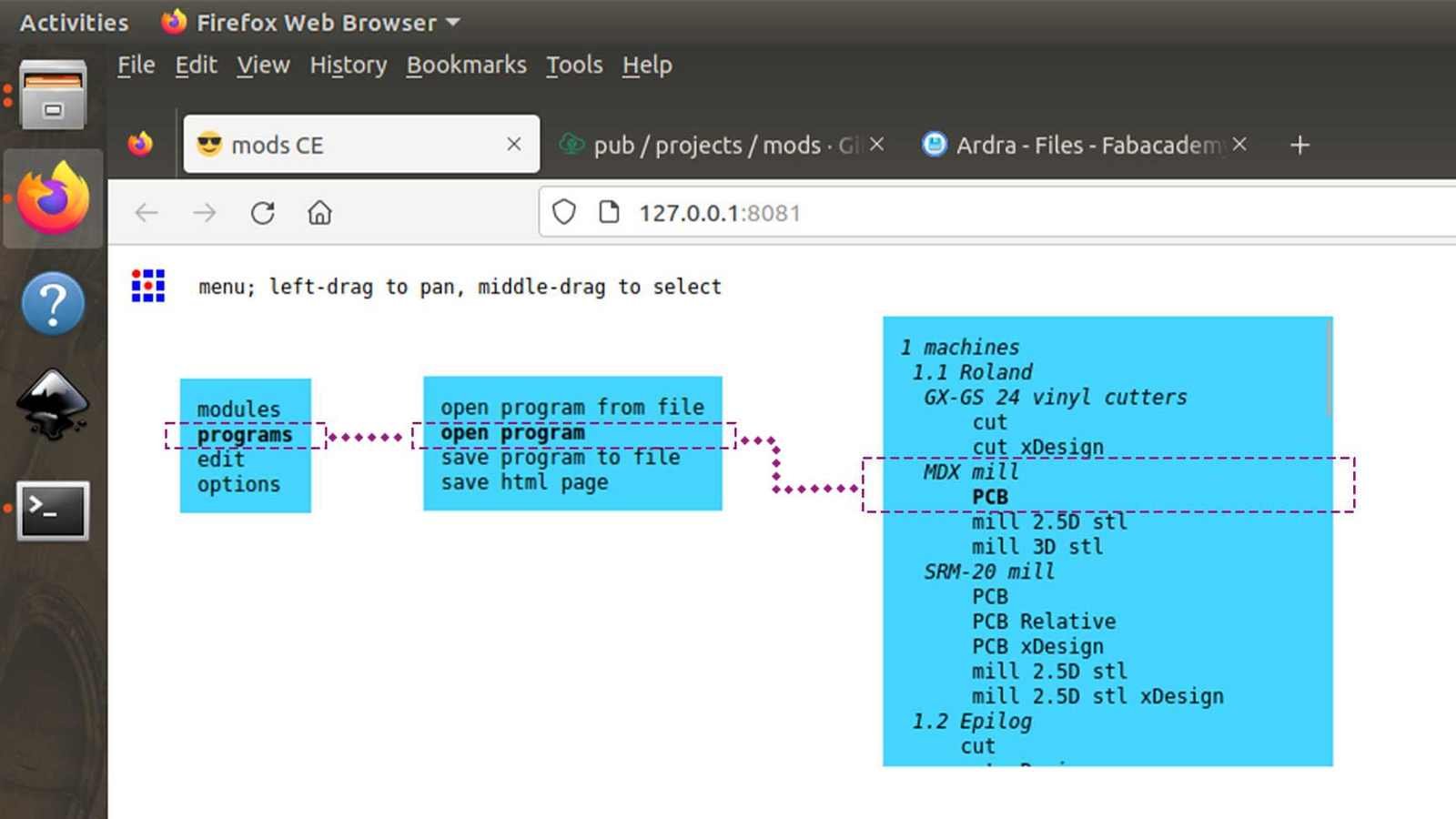Choose 'save html page'
Screen dimensions: 1456x819
(x=525, y=482)
